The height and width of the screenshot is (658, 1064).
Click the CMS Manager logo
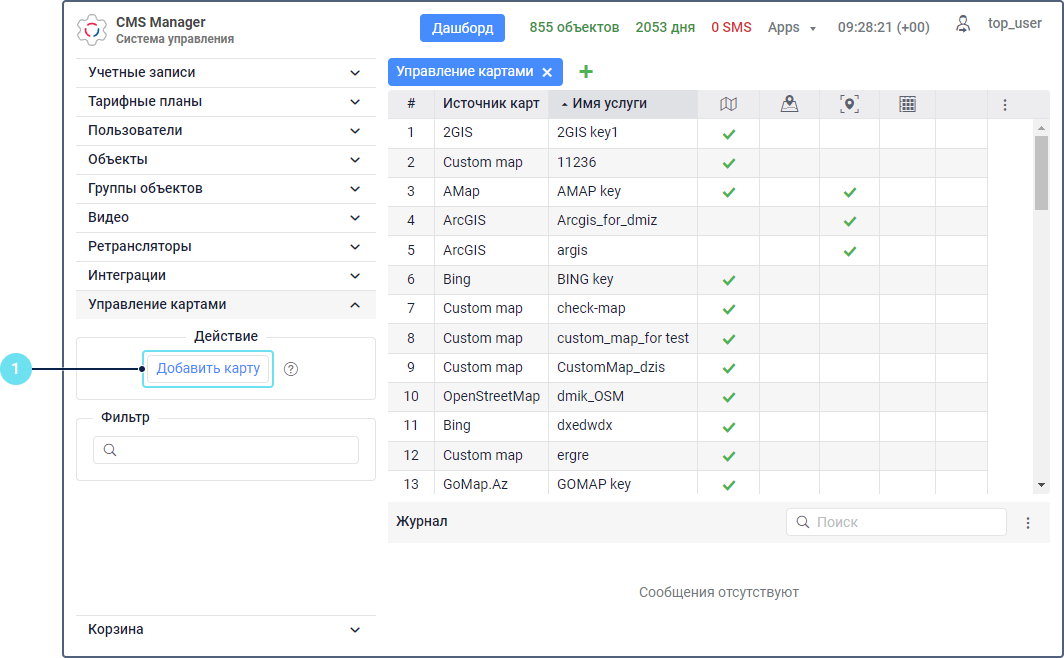(x=91, y=30)
